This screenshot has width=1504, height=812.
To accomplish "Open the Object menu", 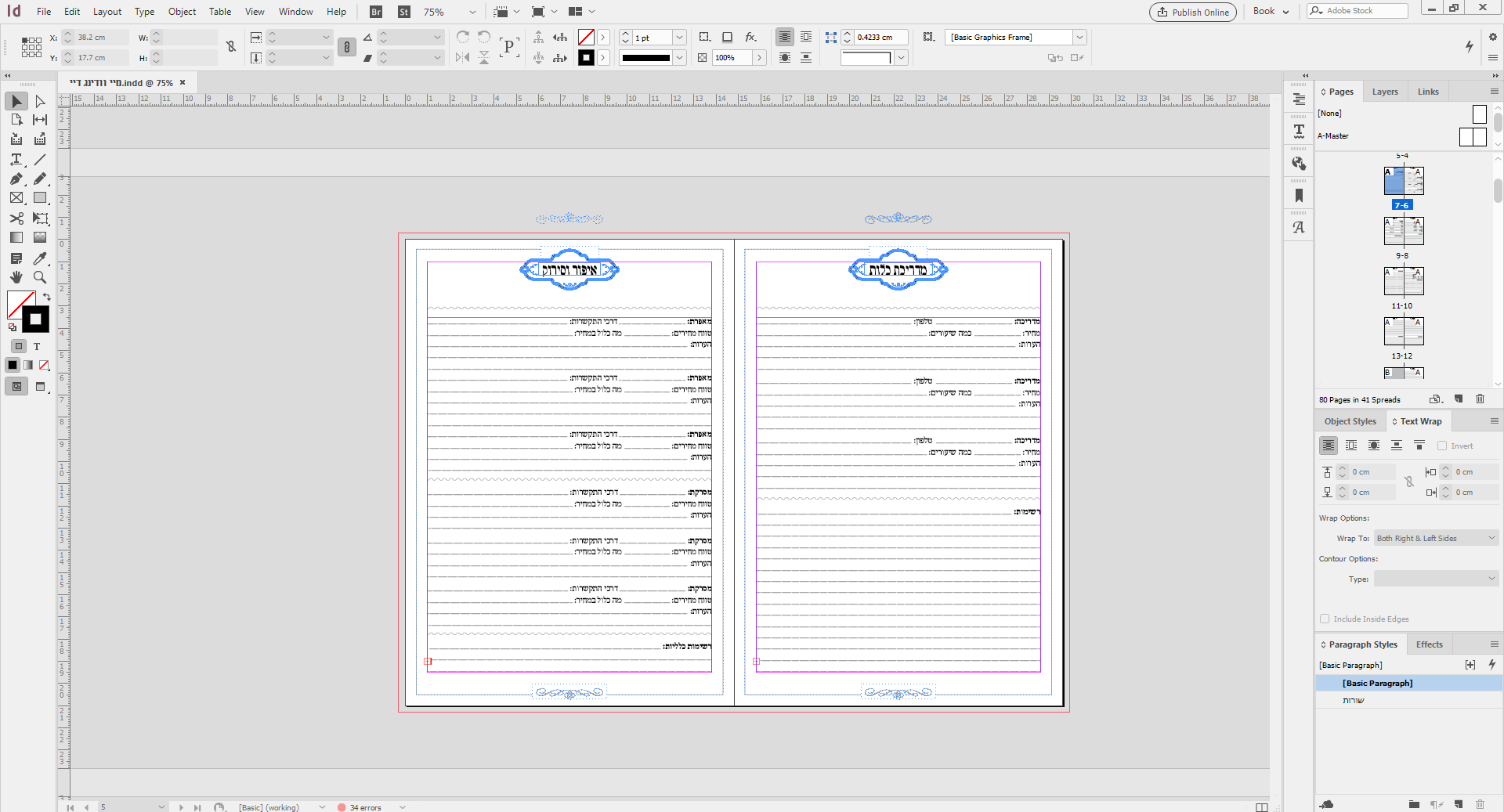I will point(182,12).
